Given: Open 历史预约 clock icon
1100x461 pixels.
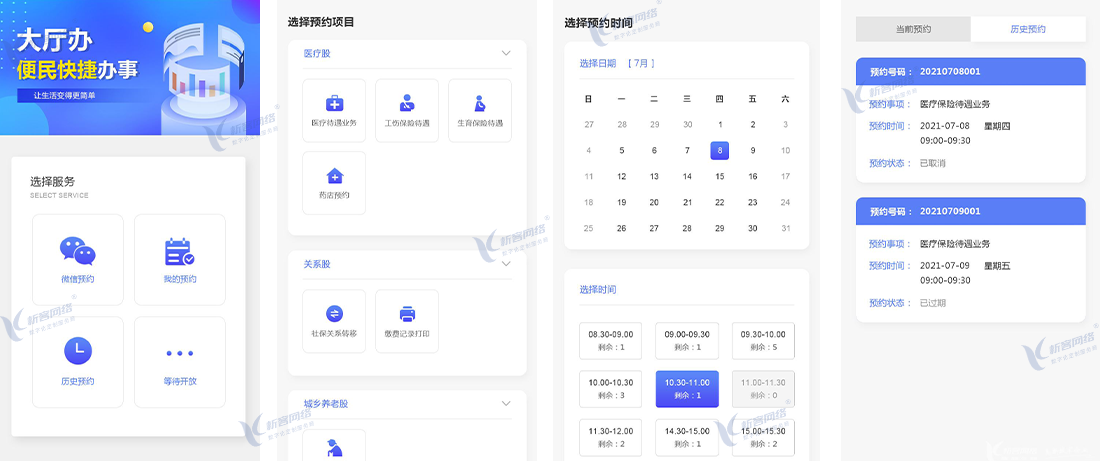Looking at the screenshot, I should pyautogui.click(x=77, y=350).
